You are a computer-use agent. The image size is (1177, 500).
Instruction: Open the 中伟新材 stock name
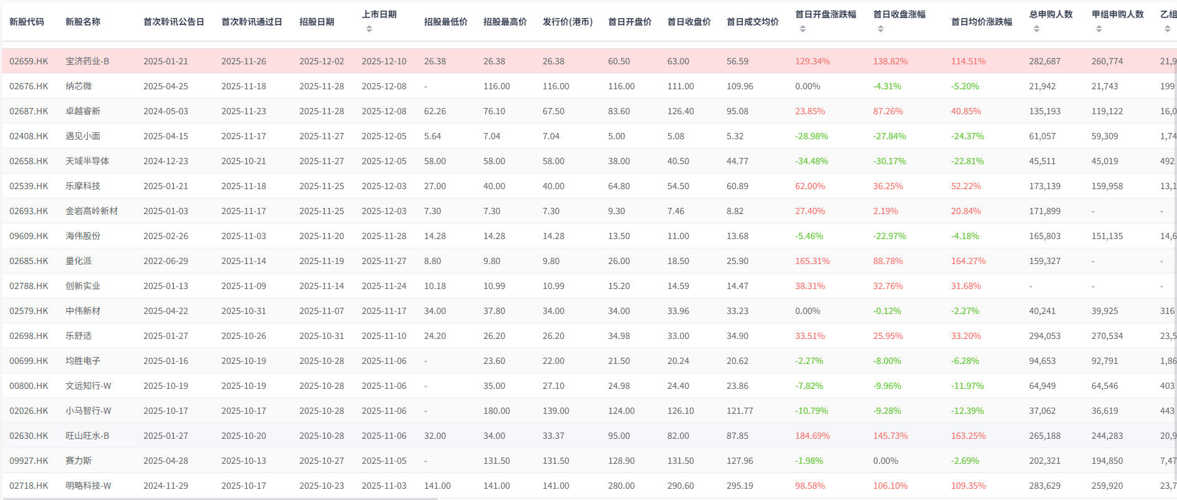click(x=83, y=311)
